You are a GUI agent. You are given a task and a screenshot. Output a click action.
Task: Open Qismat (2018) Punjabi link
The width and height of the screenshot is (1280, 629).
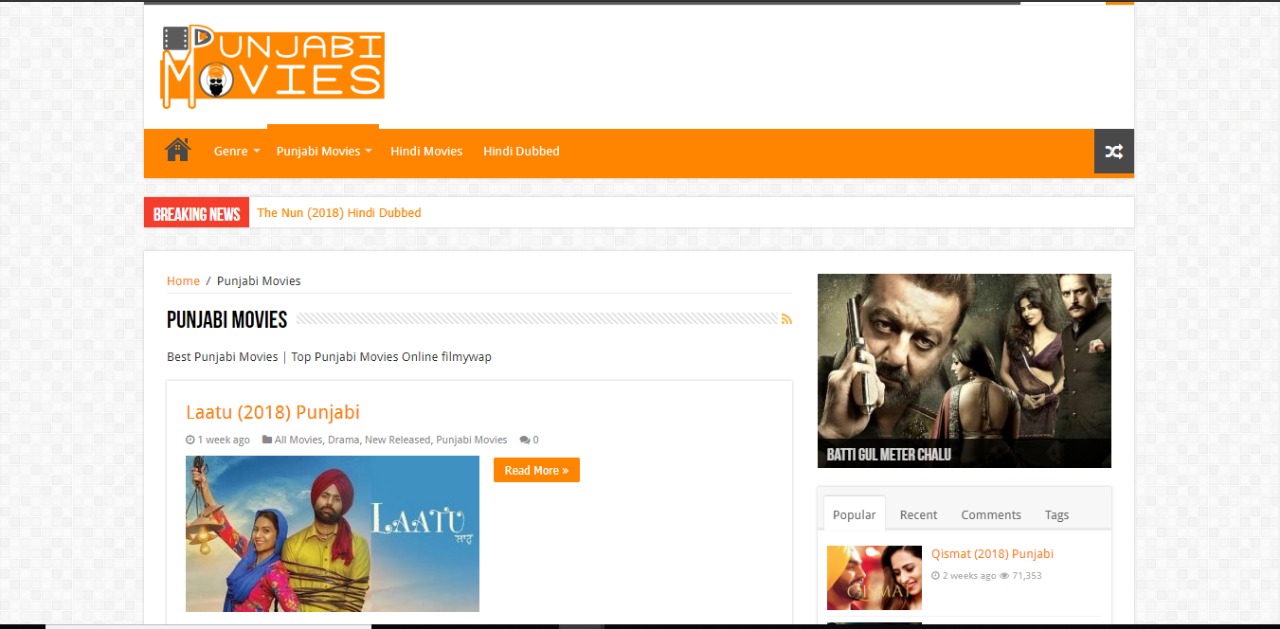click(992, 553)
